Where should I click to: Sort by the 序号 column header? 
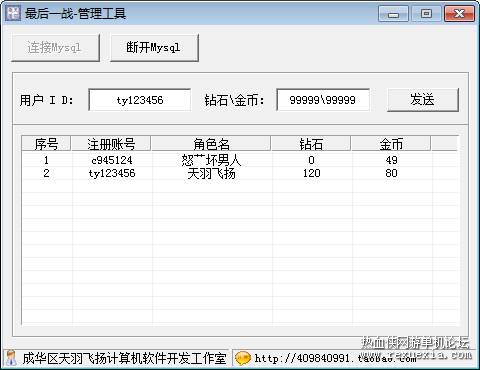[x=46, y=144]
